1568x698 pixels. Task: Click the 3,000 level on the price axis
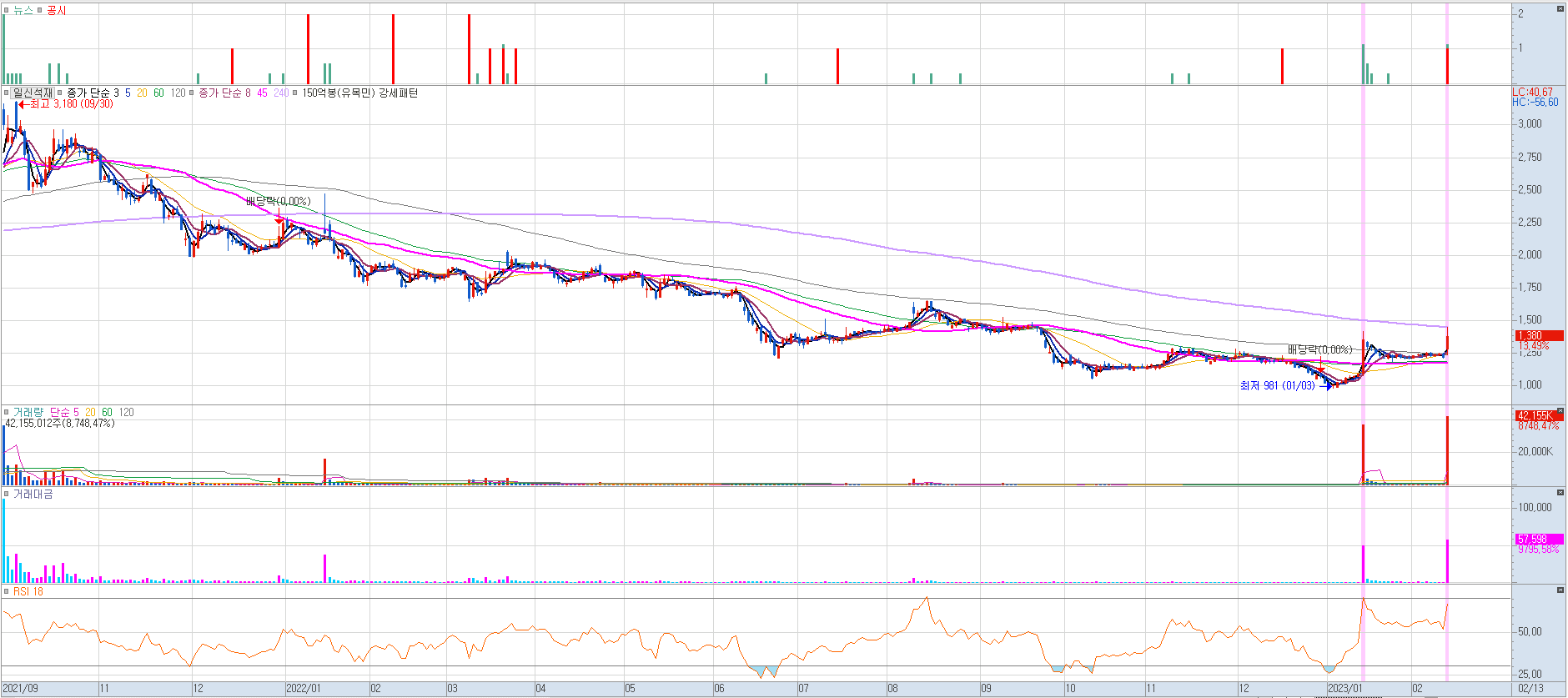[1530, 123]
